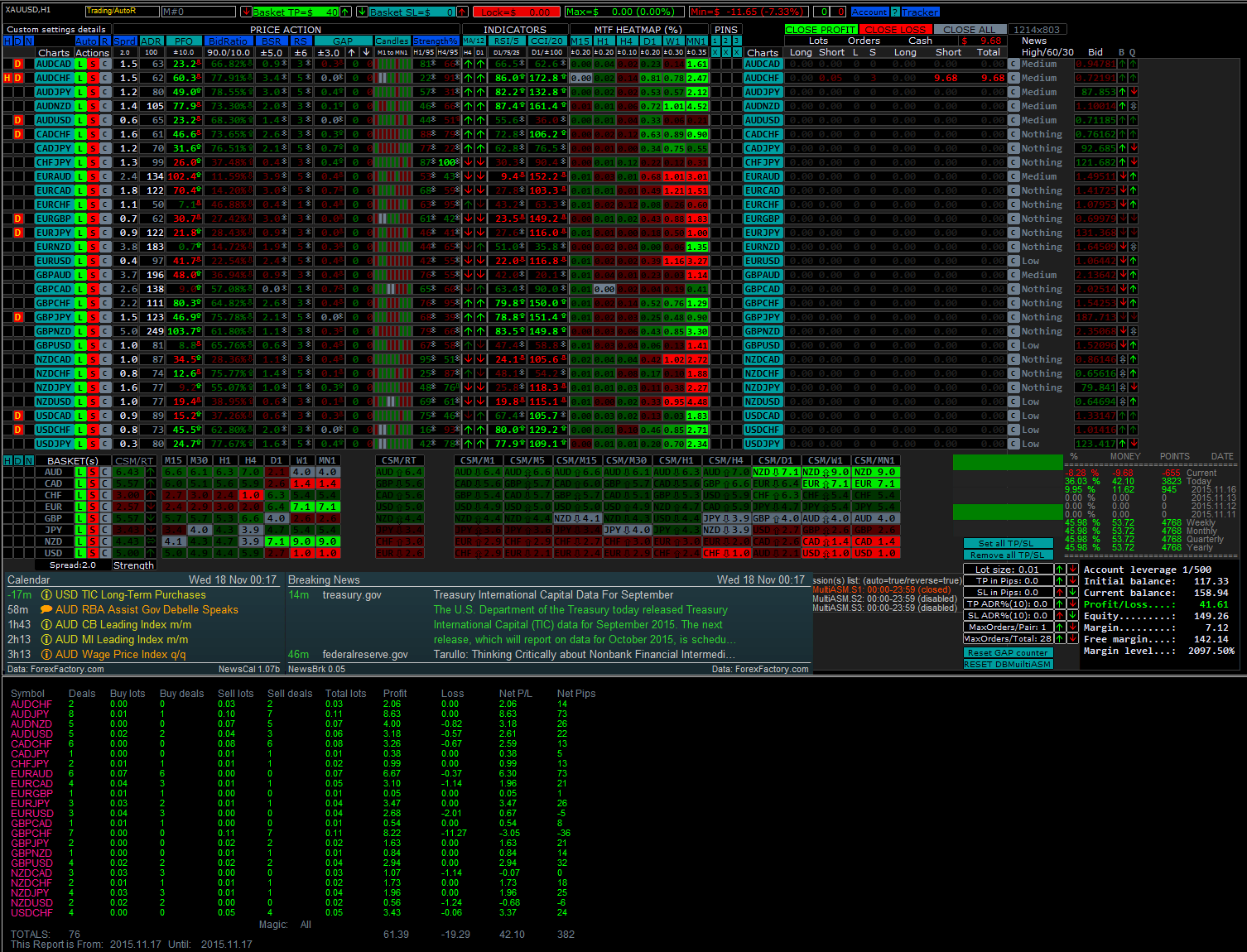Click the CLOSE LOSS button
This screenshot has height=952, width=1247.
click(895, 29)
